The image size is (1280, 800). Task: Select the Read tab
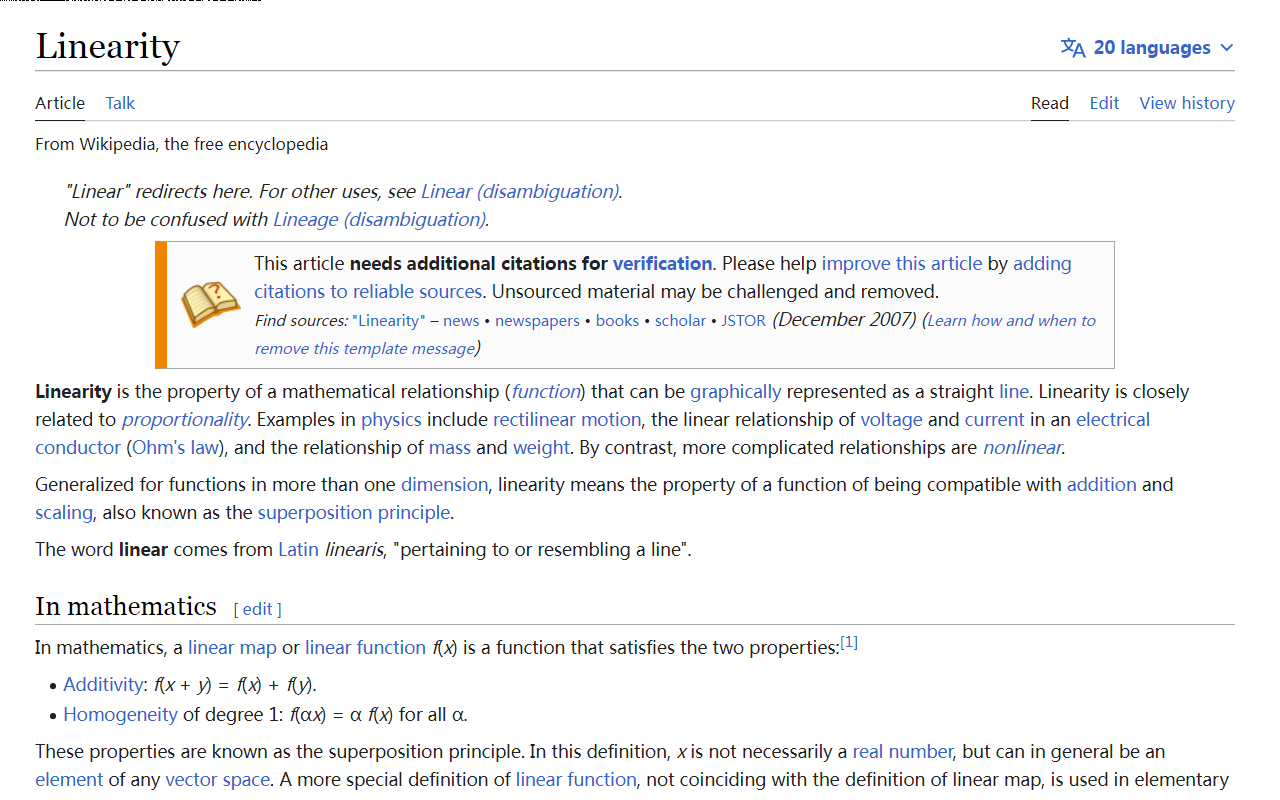click(x=1050, y=103)
